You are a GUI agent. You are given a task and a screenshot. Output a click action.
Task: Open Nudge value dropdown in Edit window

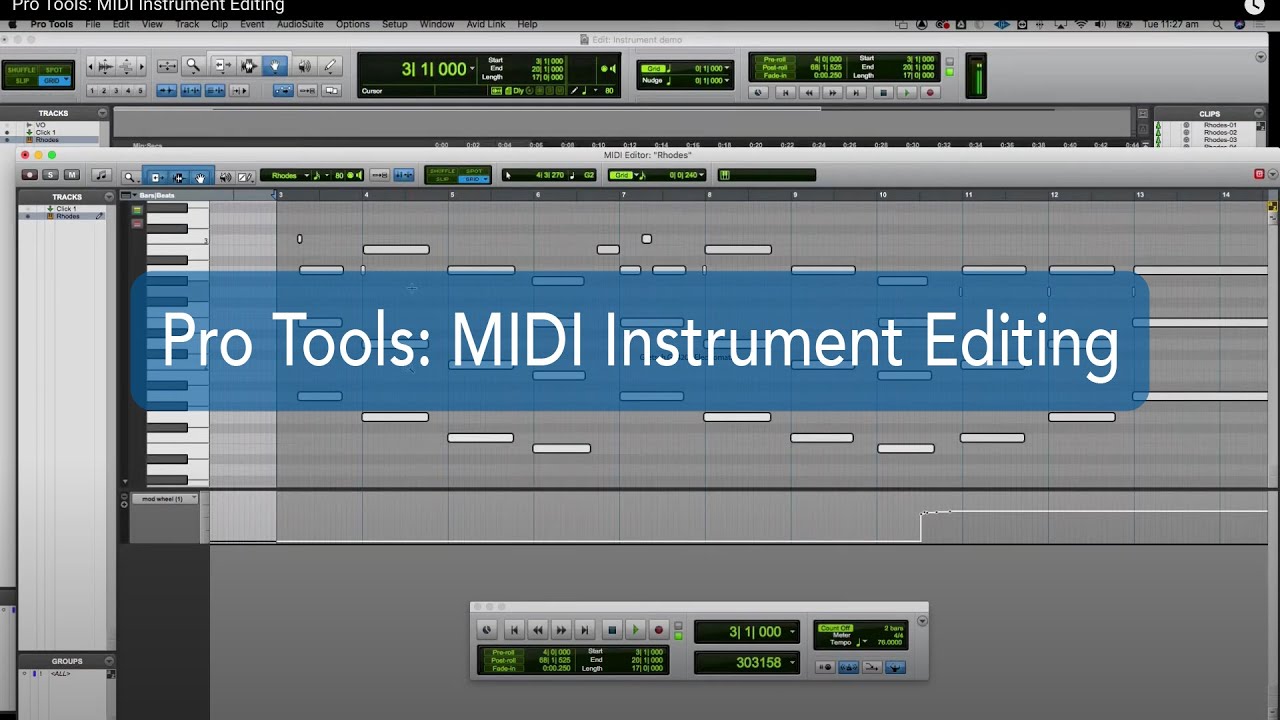(727, 80)
